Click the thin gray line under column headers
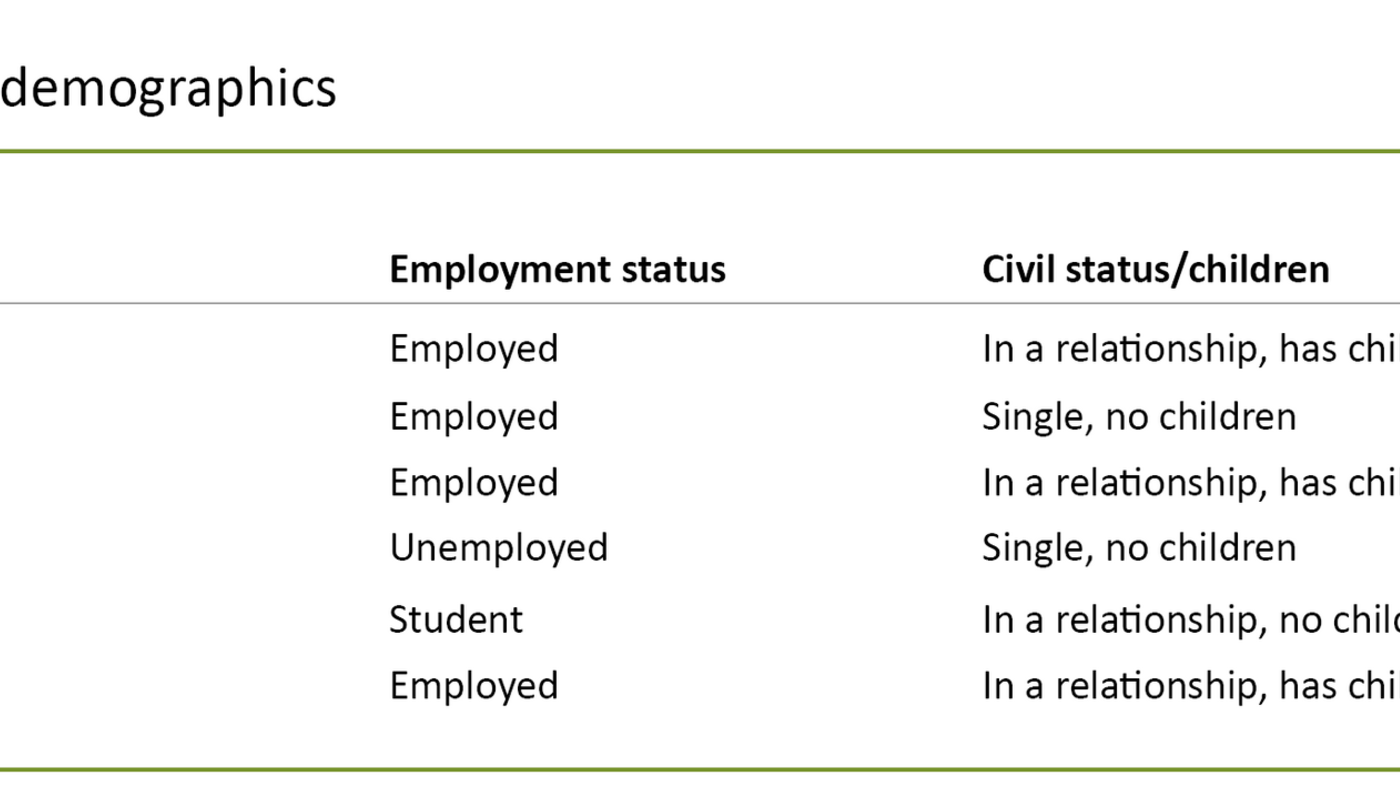 point(700,303)
